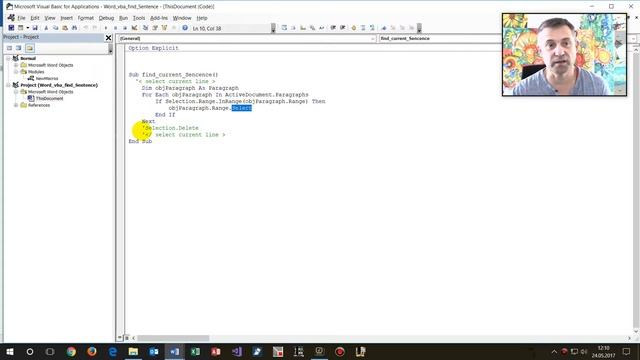Viewport: 640px width, 360px height.
Task: Expand Microsoft Word Objects under Normal
Action: [16, 65]
